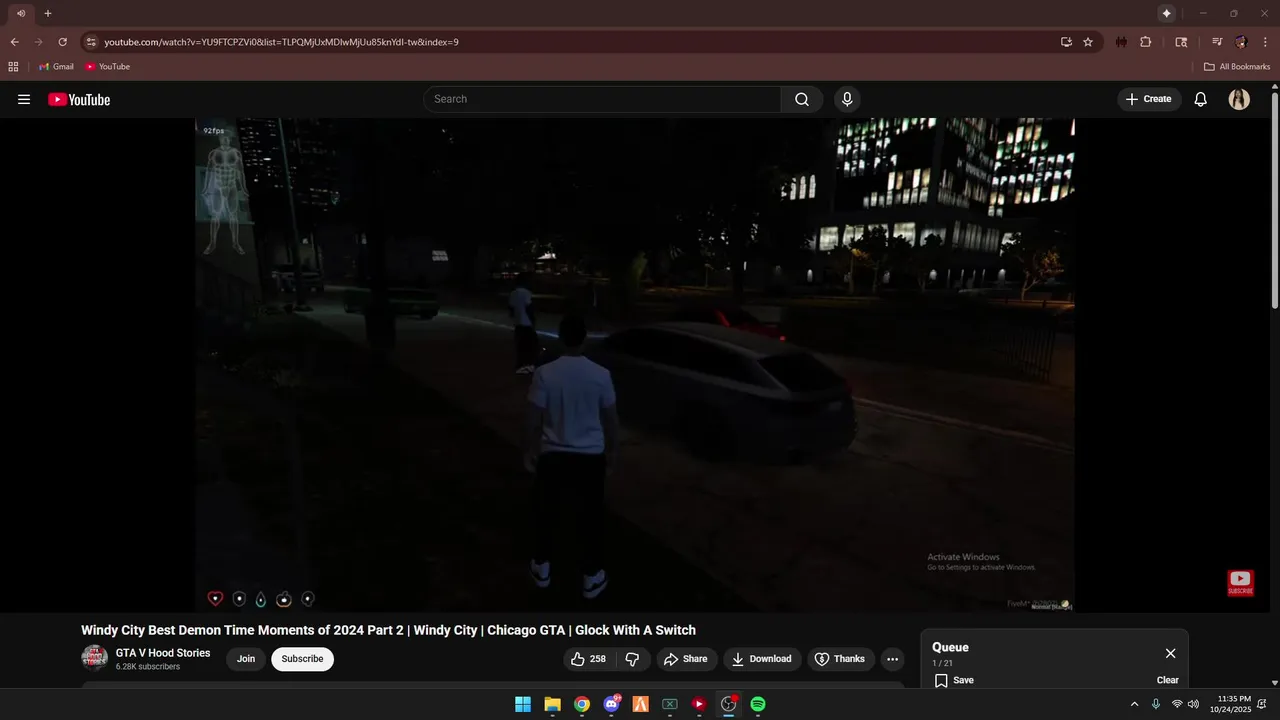The width and height of the screenshot is (1280, 720).
Task: Go to YouTube home via logo
Action: [79, 99]
